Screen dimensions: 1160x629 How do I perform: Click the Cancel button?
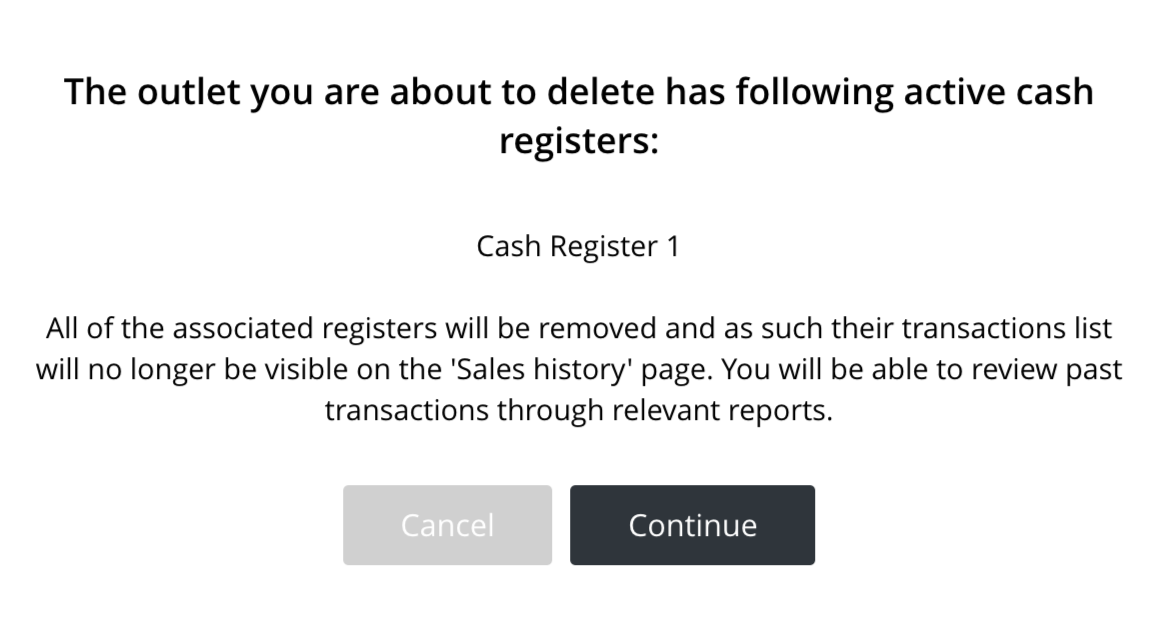(447, 525)
